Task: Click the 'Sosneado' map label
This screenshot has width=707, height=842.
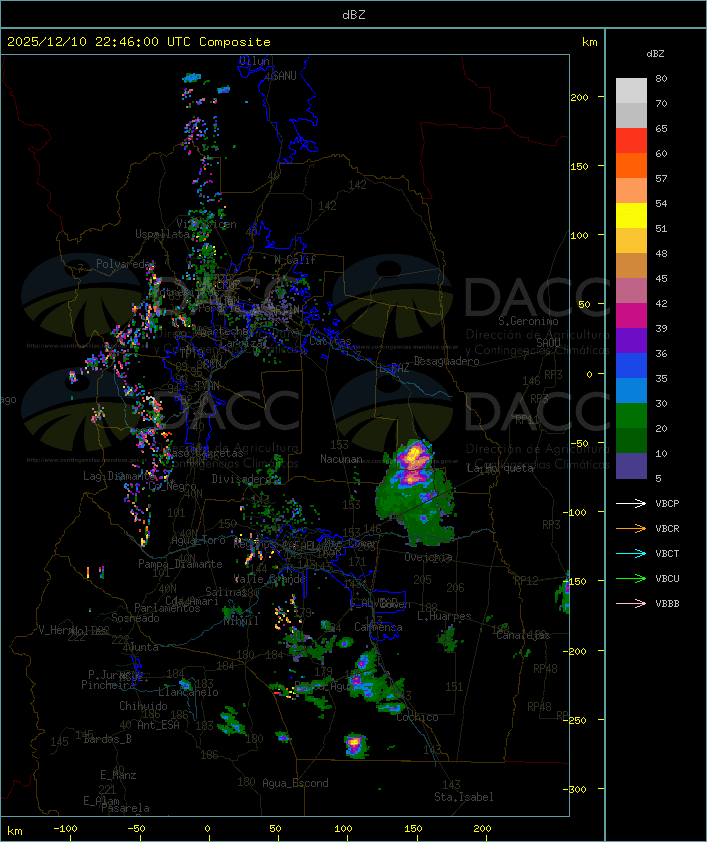Action: pos(135,618)
